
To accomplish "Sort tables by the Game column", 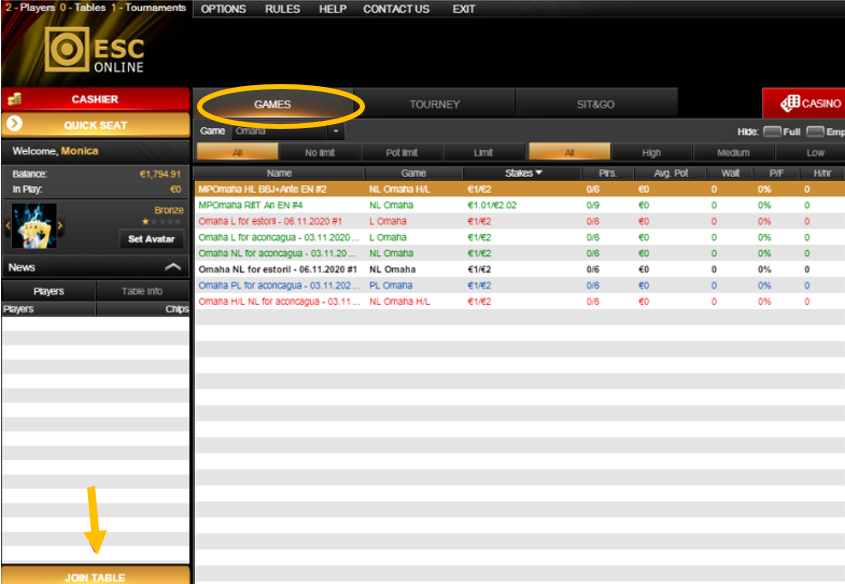I will 413,173.
